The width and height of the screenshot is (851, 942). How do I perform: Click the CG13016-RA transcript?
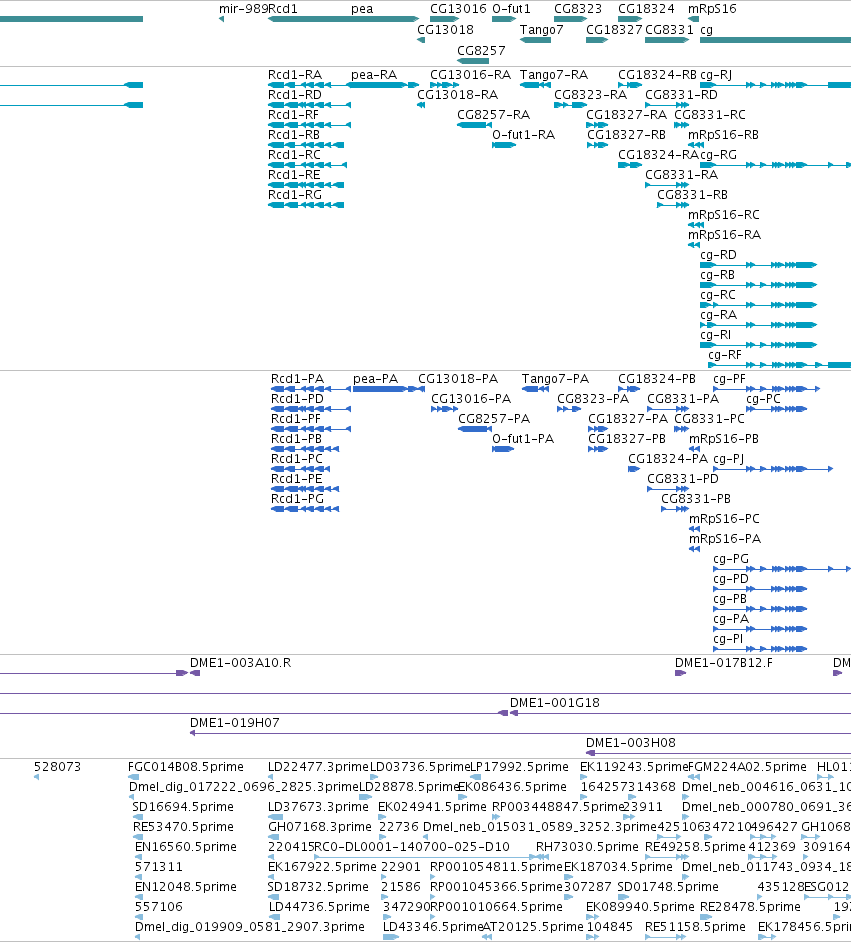(x=470, y=75)
